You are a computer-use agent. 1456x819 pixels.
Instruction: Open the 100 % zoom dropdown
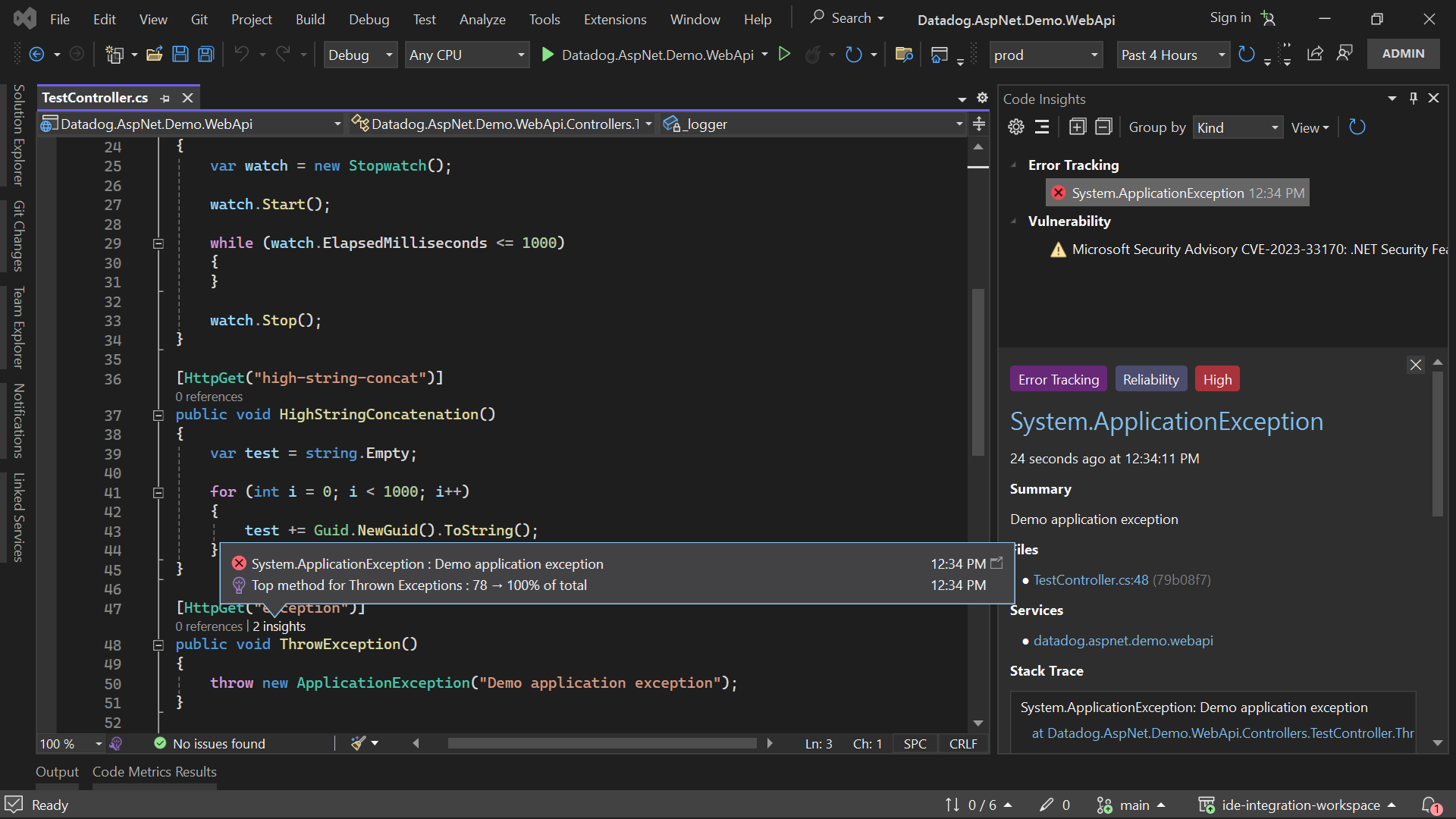(71, 743)
